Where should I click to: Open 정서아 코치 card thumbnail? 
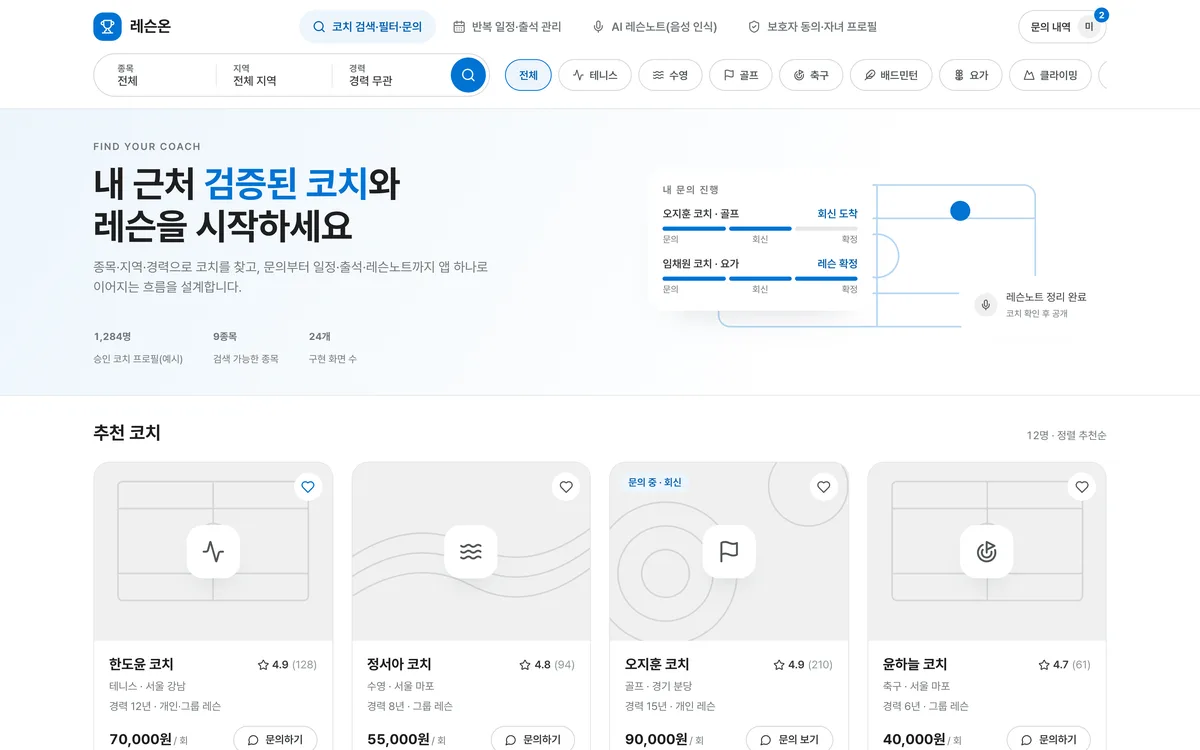click(471, 551)
